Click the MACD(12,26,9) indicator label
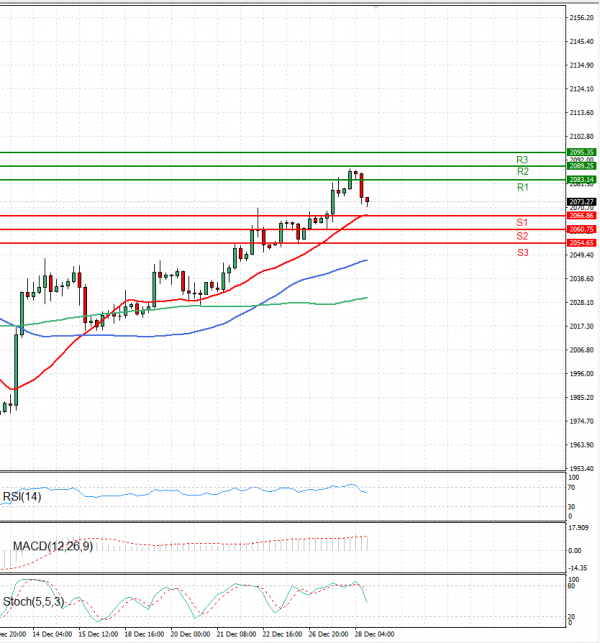 tap(53, 546)
